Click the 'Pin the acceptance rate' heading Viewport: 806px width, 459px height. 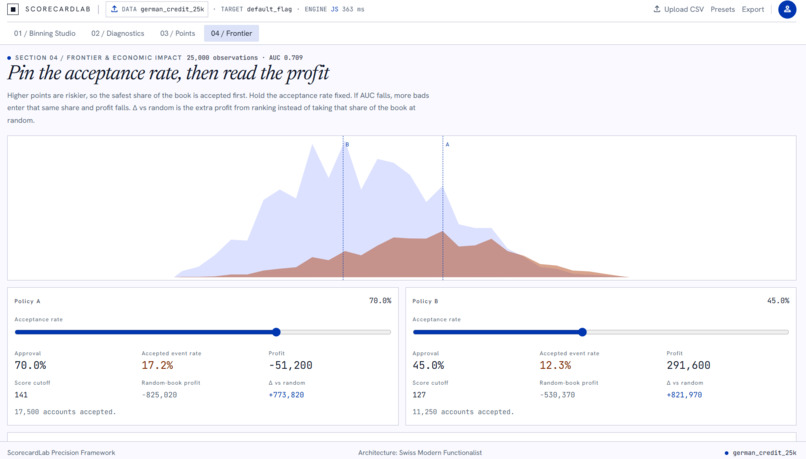[168, 73]
